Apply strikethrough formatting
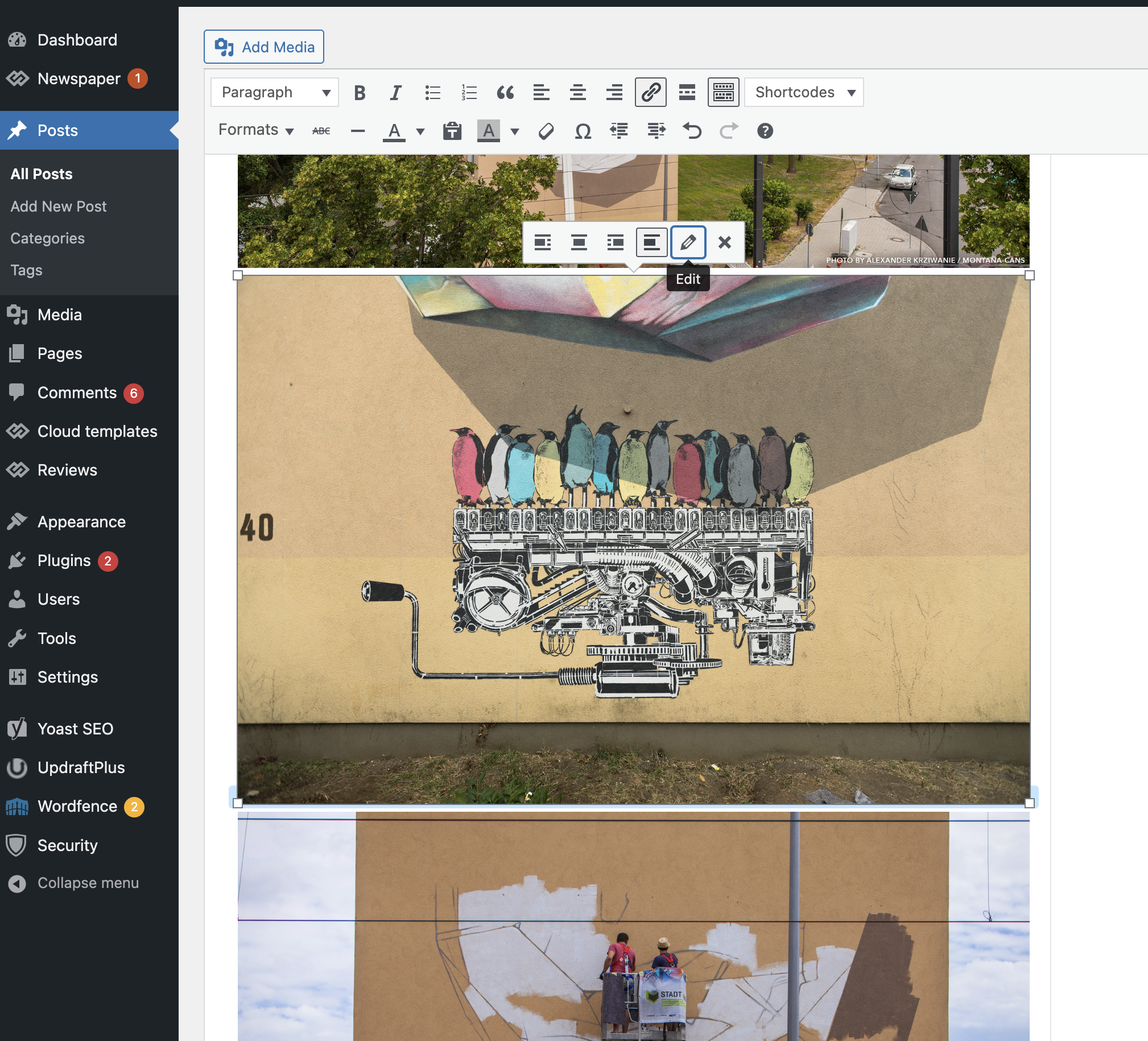The height and width of the screenshot is (1041, 1148). [x=321, y=131]
